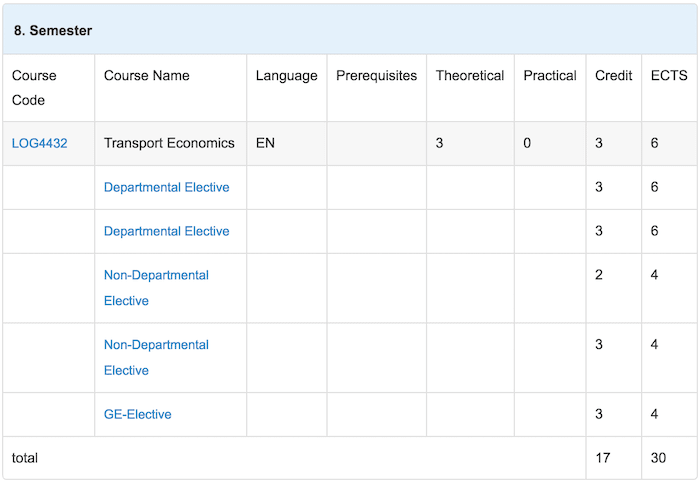This screenshot has width=700, height=482.
Task: Select the Theoretical column header
Action: (470, 88)
